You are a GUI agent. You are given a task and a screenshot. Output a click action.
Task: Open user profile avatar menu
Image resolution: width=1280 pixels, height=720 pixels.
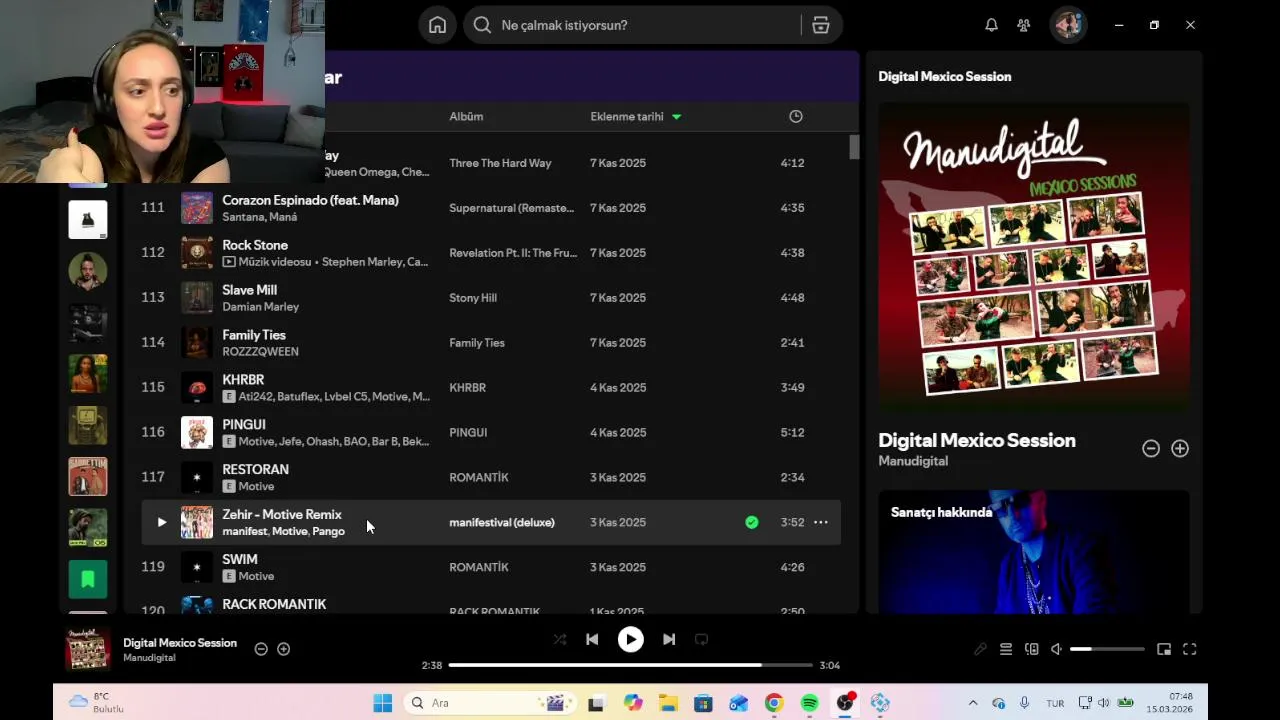1068,25
